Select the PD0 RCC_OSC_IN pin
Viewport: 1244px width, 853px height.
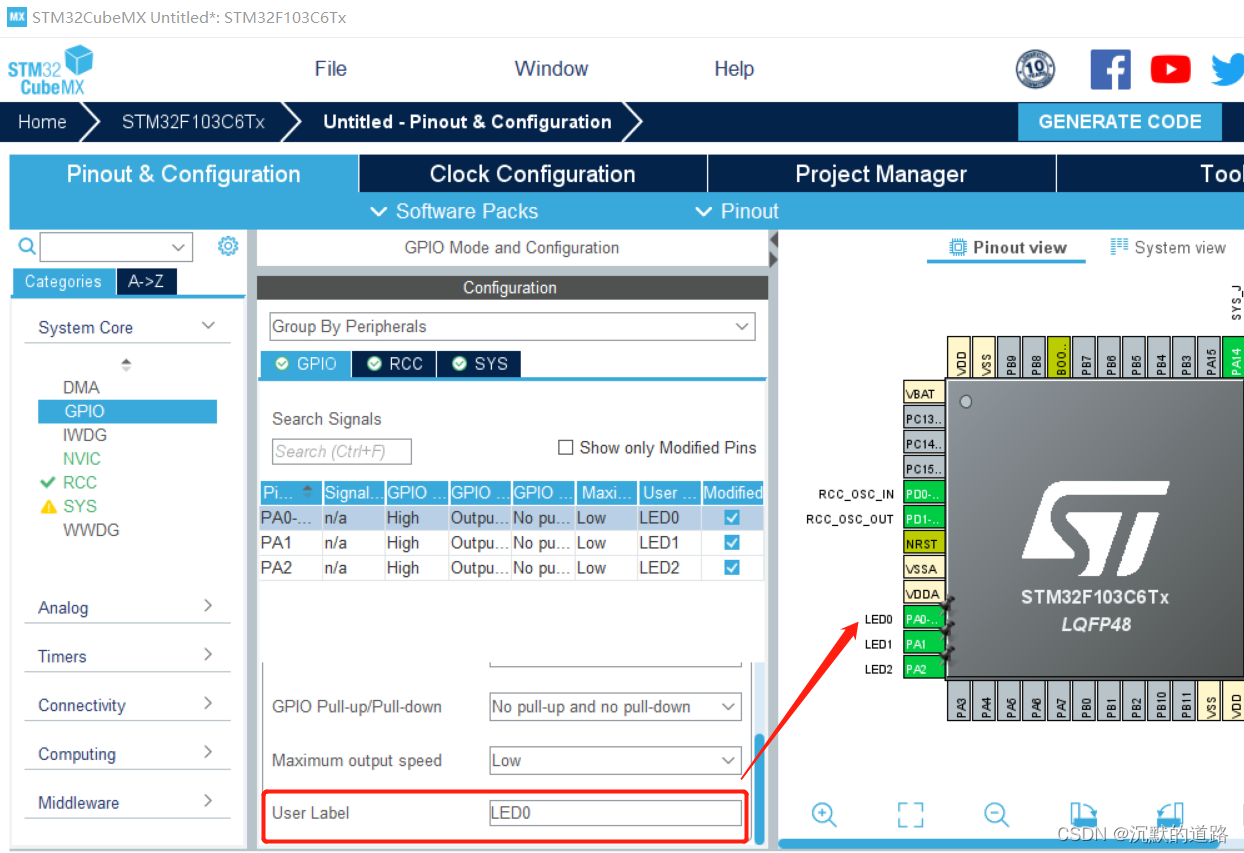[x=924, y=494]
